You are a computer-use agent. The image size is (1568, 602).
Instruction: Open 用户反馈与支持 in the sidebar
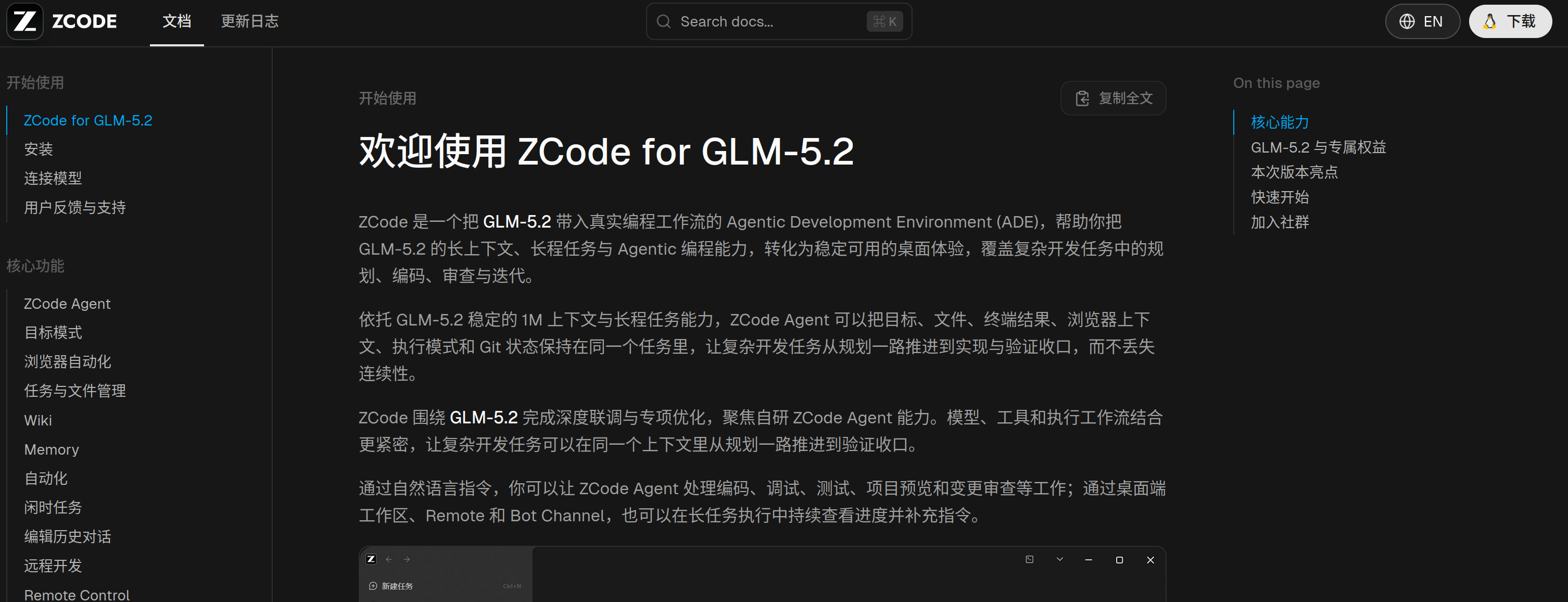click(x=75, y=208)
